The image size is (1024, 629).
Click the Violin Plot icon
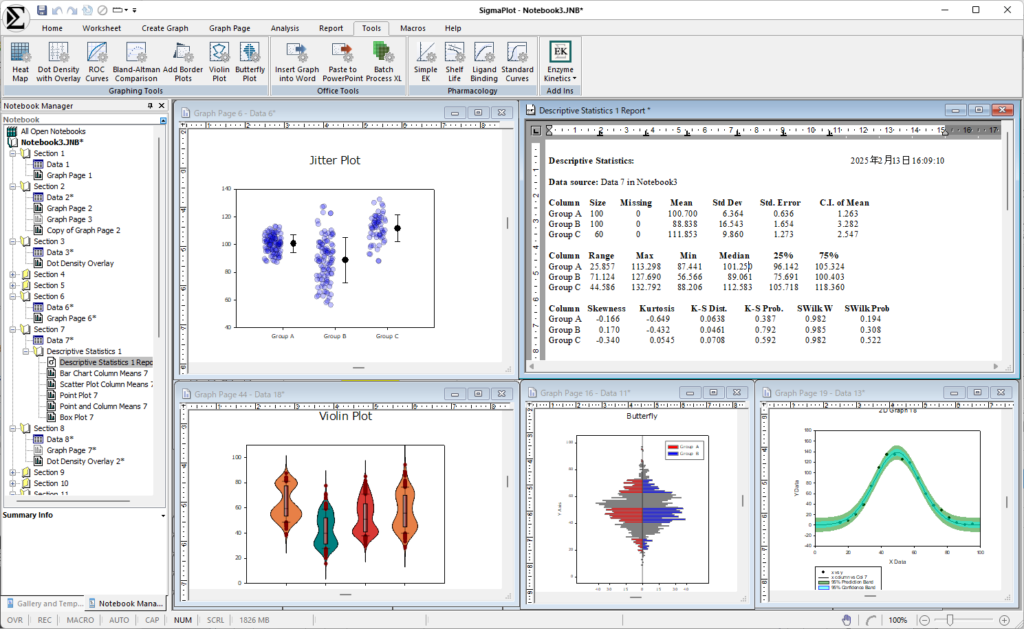[219, 60]
